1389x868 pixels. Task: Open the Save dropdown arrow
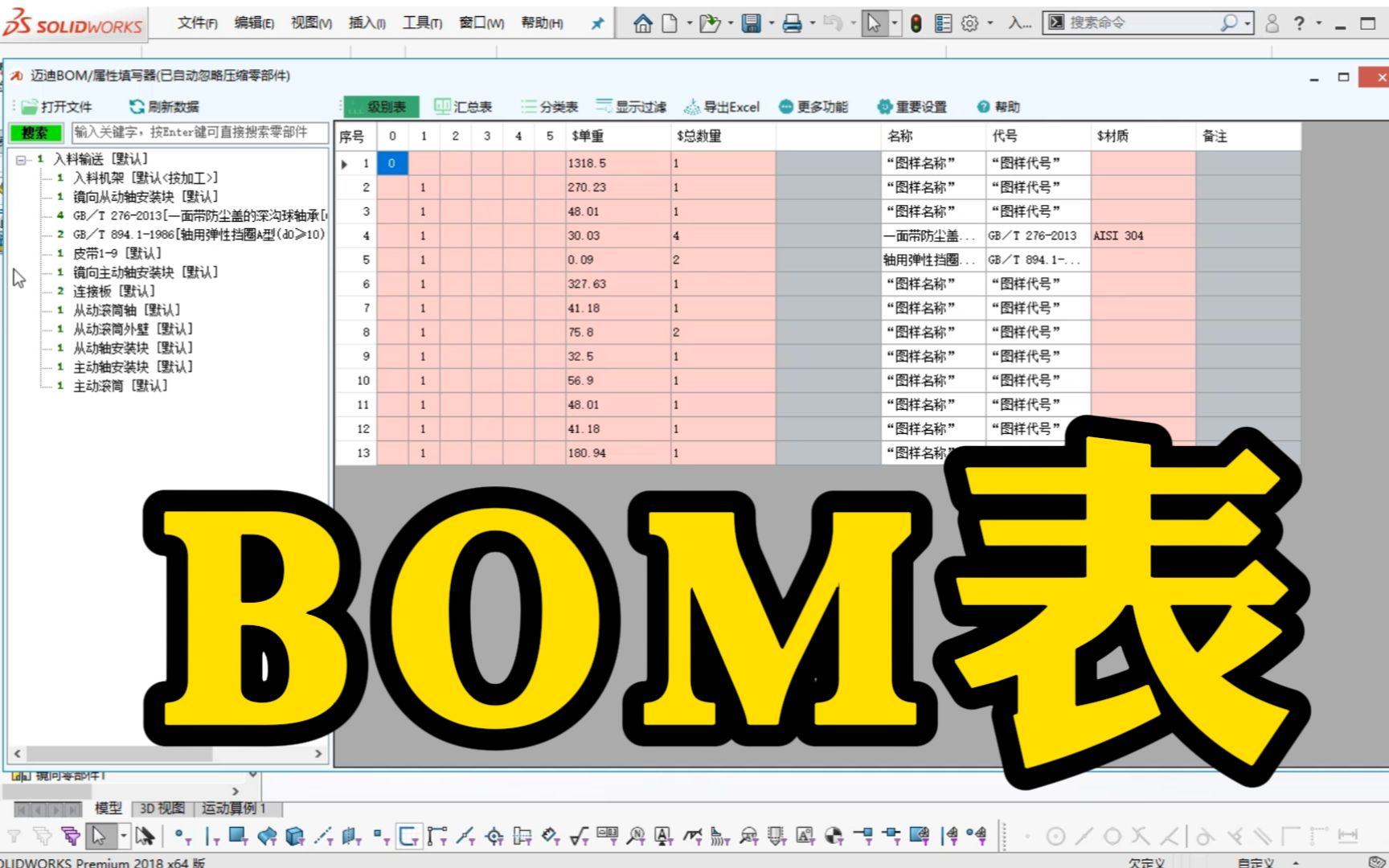click(771, 23)
